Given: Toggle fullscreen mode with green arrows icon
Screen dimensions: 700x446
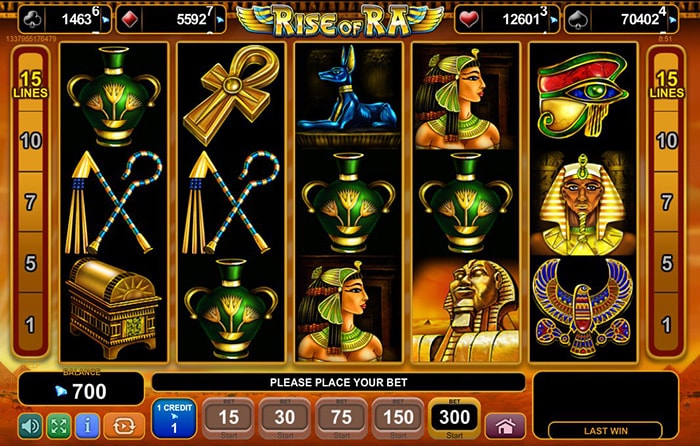Looking at the screenshot, I should (x=59, y=426).
